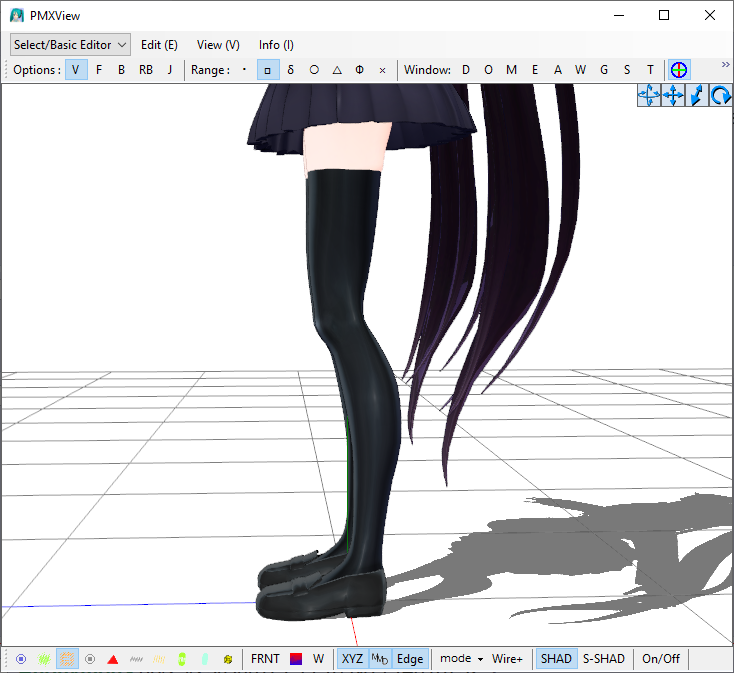Toggle the F face selection option
734x673 pixels.
(x=99, y=70)
